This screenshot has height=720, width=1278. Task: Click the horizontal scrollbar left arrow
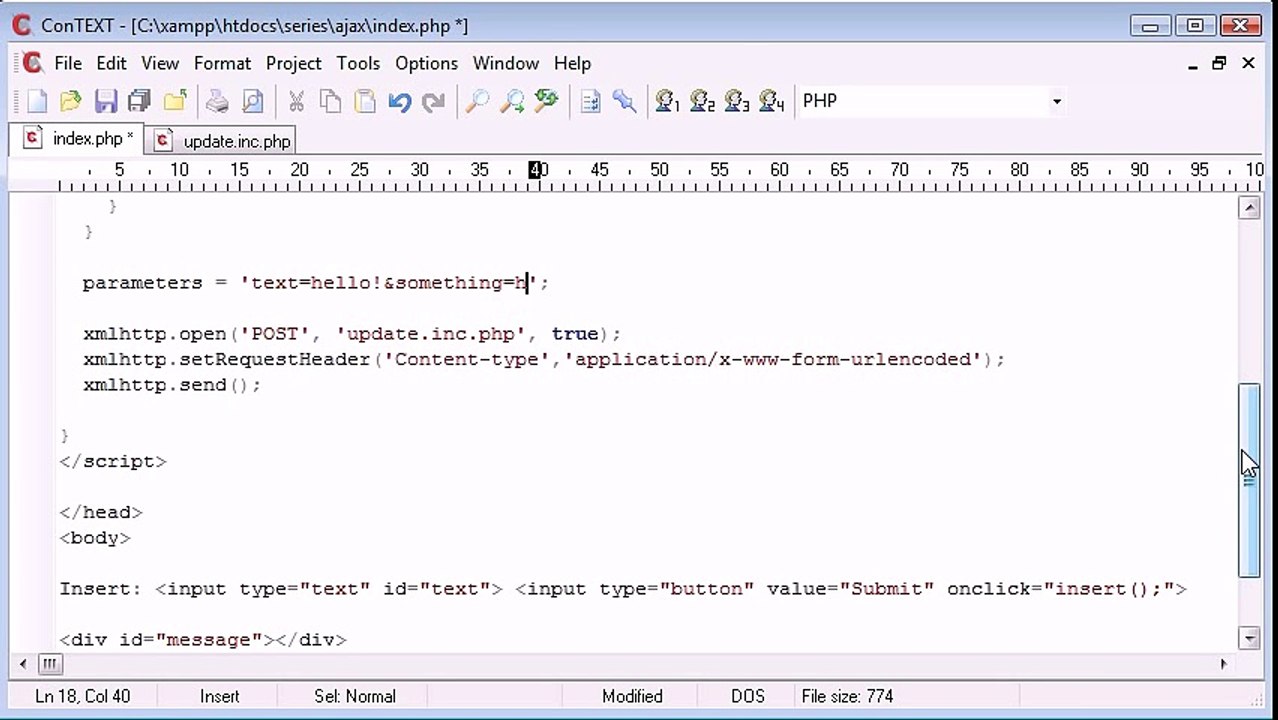tap(23, 663)
